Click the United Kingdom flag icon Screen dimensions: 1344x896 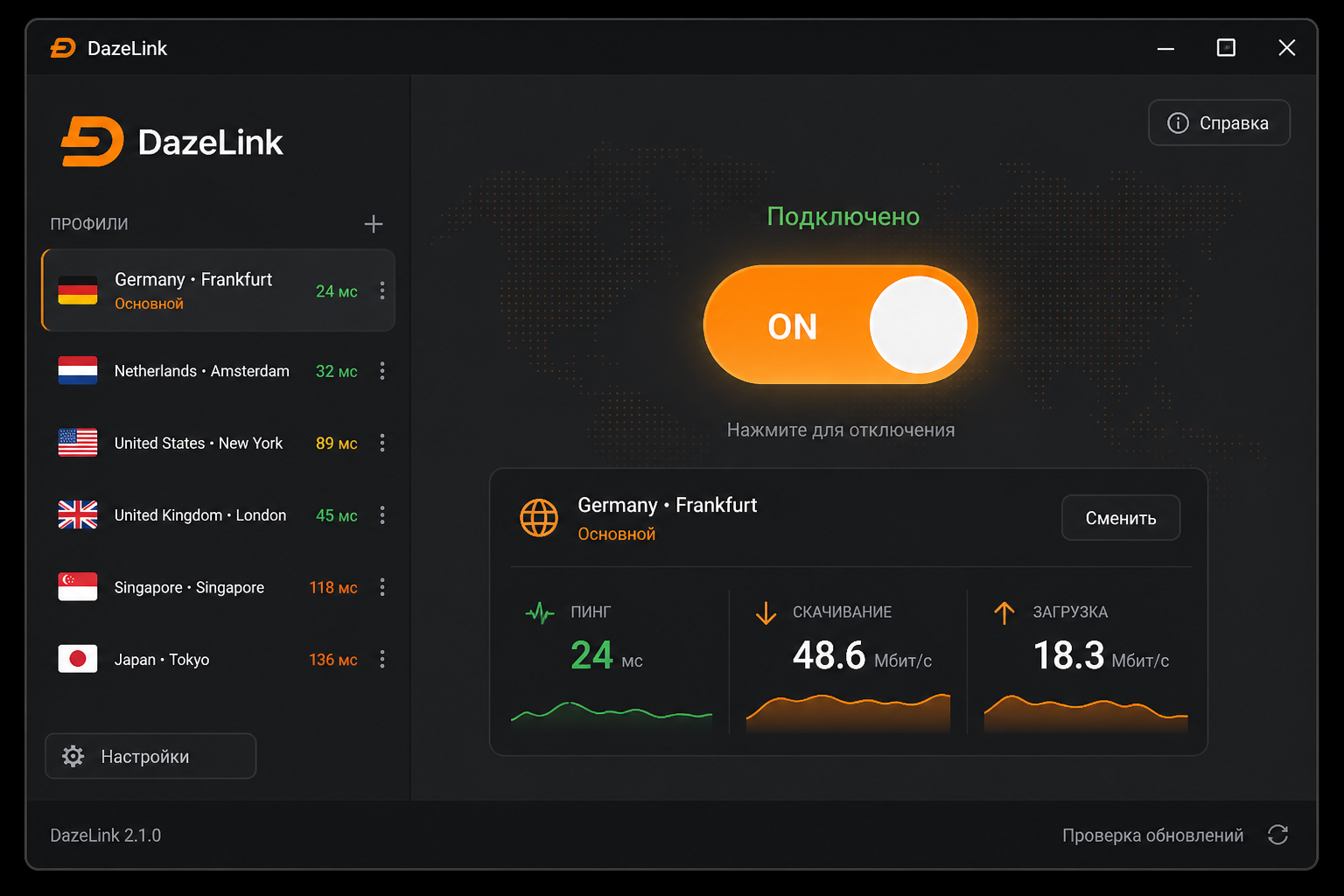click(x=78, y=515)
